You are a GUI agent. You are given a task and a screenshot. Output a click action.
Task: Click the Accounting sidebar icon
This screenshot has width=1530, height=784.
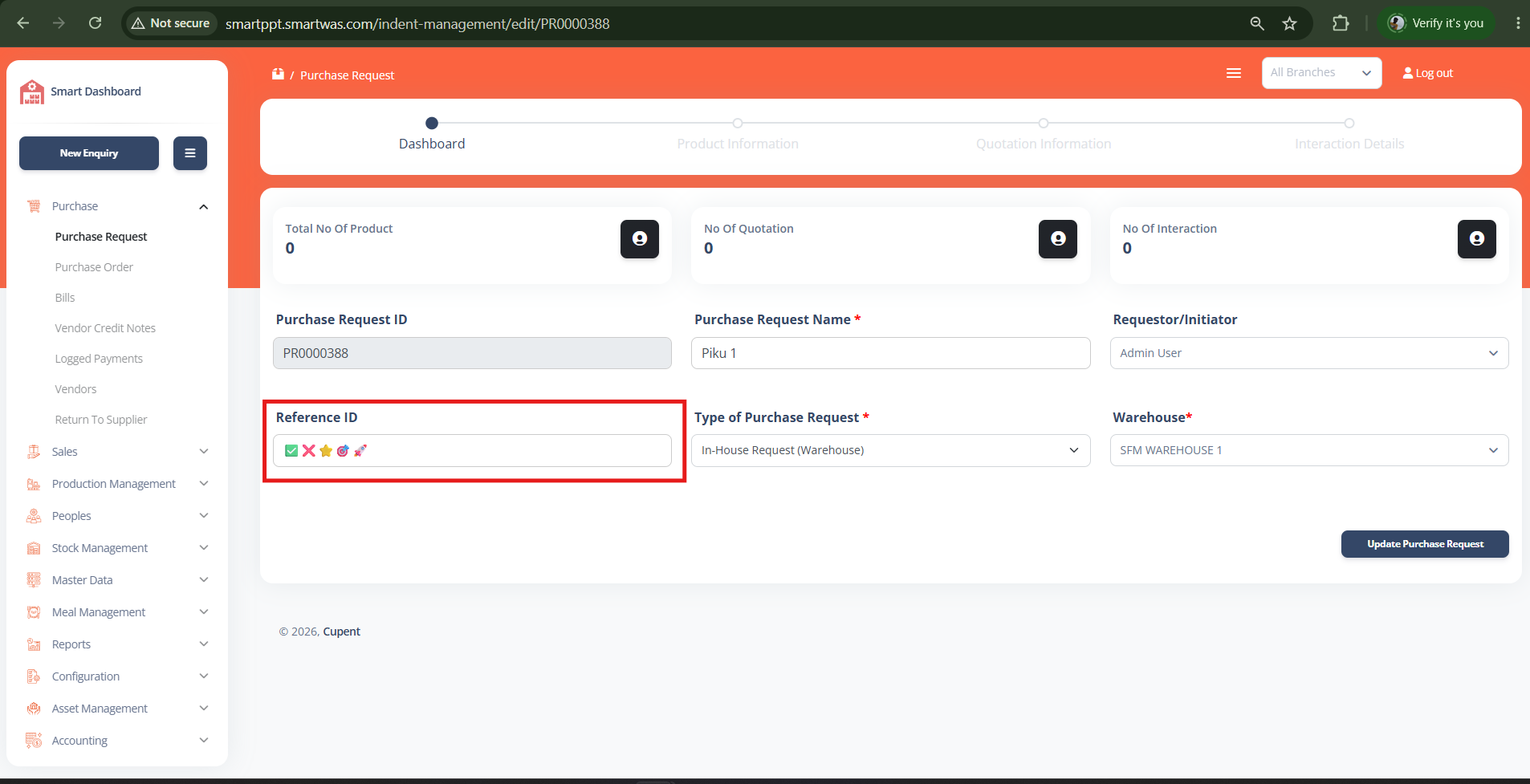tap(34, 741)
